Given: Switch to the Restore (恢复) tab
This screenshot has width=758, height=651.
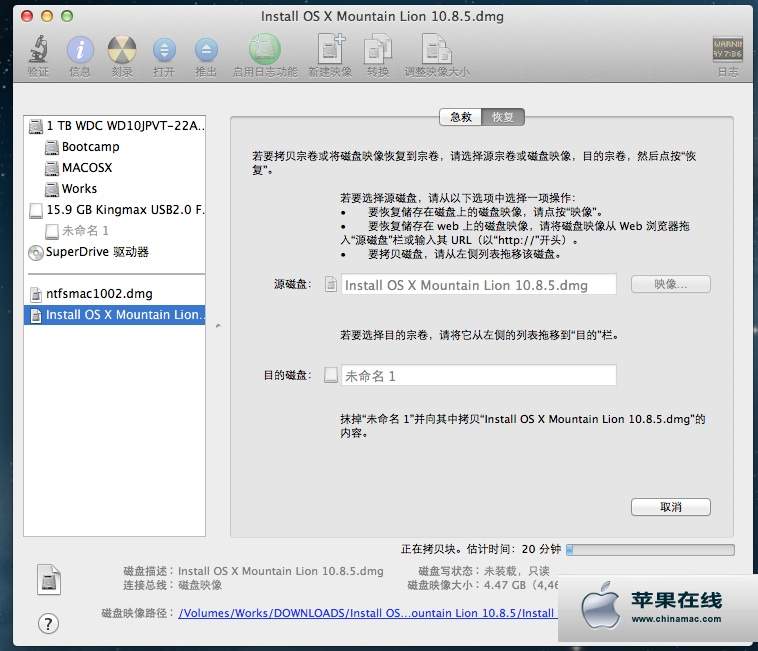Looking at the screenshot, I should point(503,117).
